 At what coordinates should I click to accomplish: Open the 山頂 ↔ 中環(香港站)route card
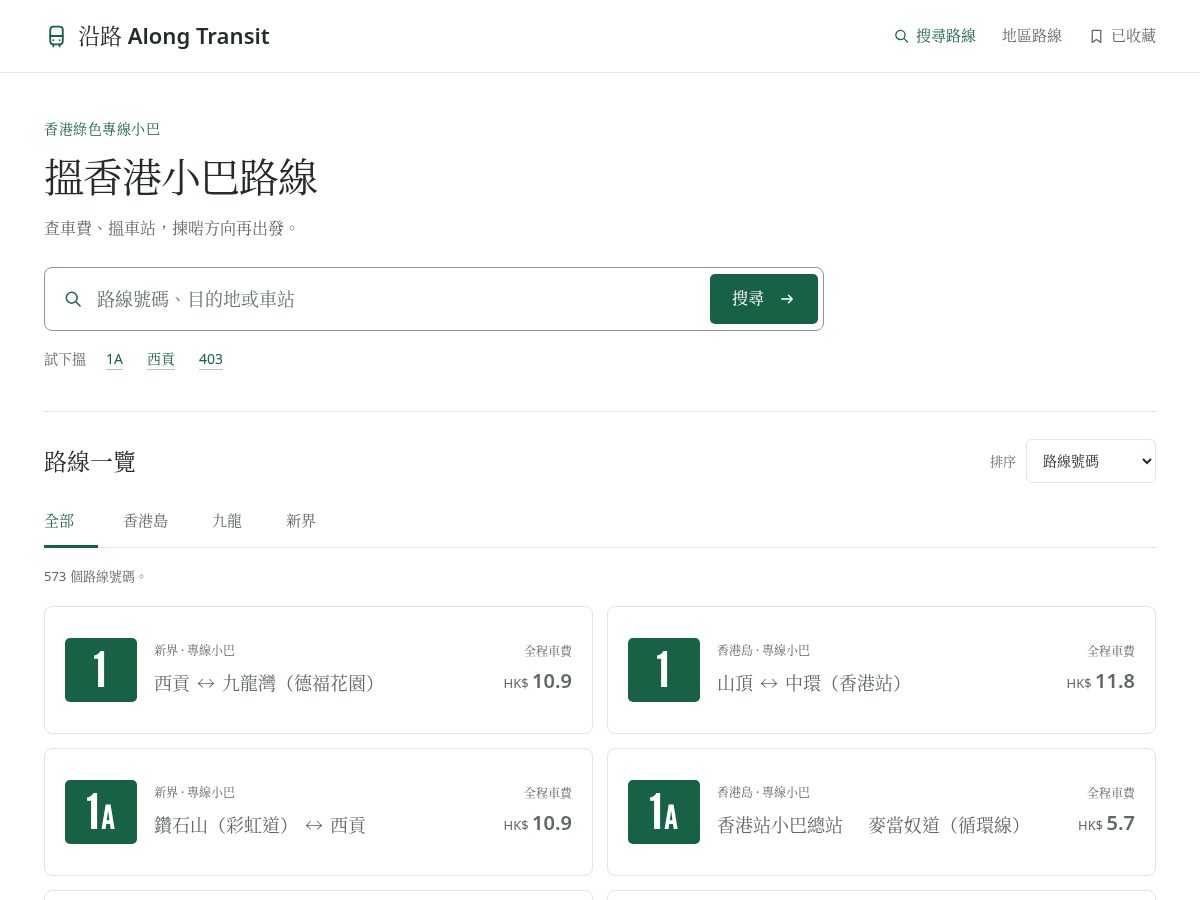click(881, 670)
